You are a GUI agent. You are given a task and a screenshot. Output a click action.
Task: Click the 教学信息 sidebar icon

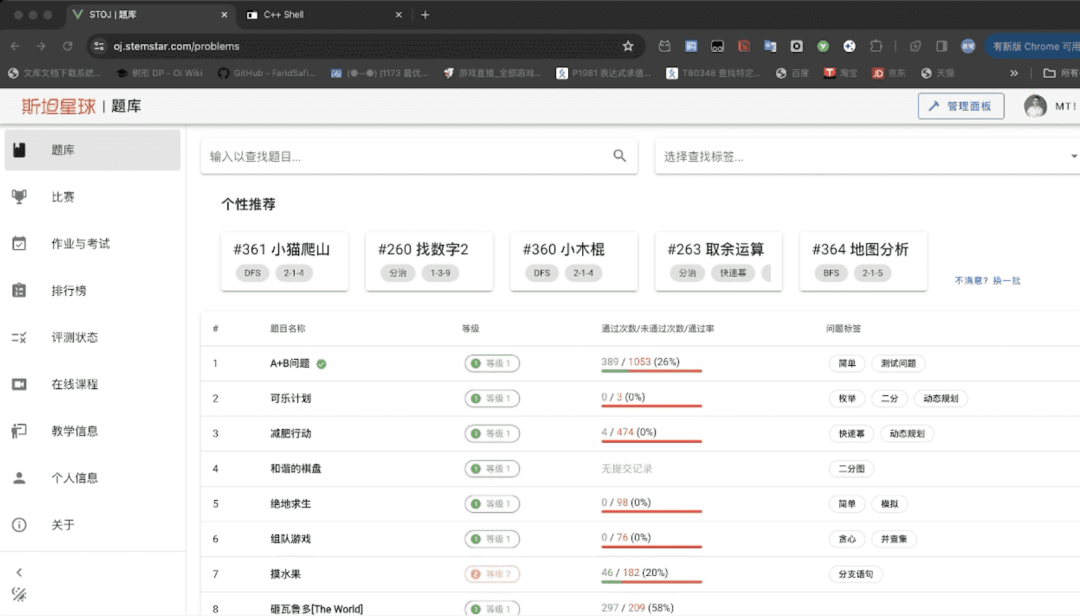pos(19,431)
